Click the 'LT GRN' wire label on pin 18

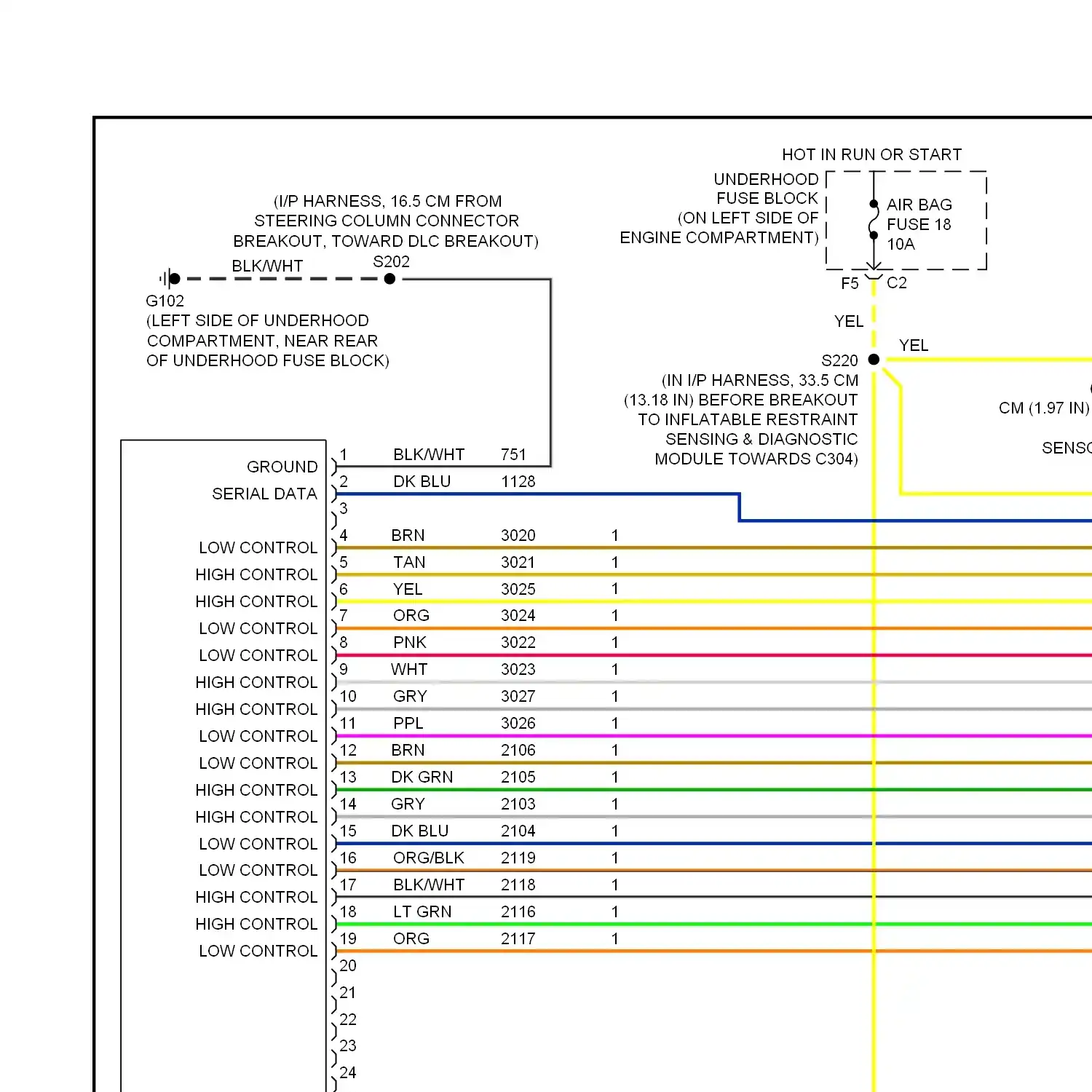(x=422, y=911)
